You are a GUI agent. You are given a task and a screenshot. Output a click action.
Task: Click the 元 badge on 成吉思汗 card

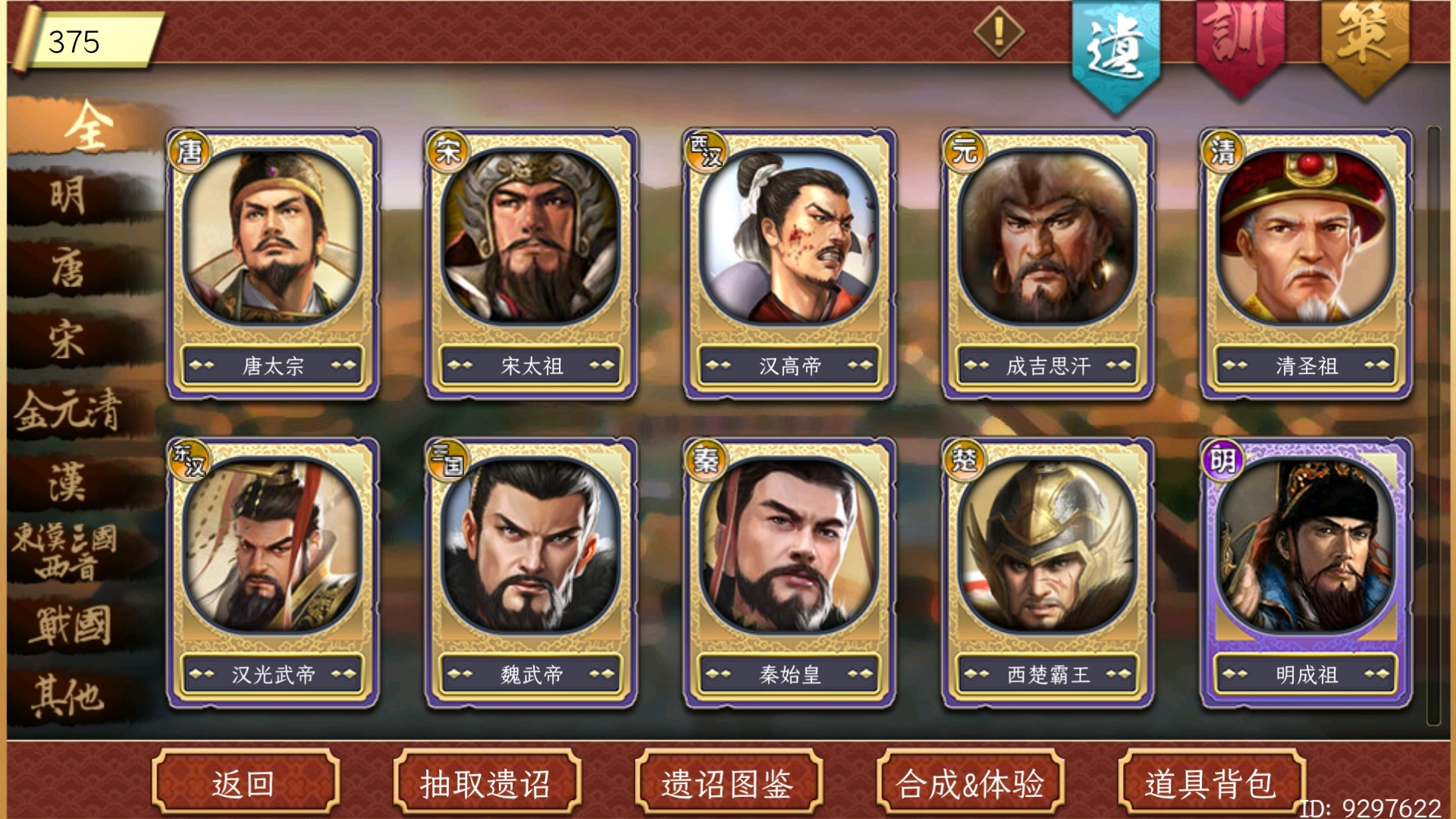tap(964, 152)
